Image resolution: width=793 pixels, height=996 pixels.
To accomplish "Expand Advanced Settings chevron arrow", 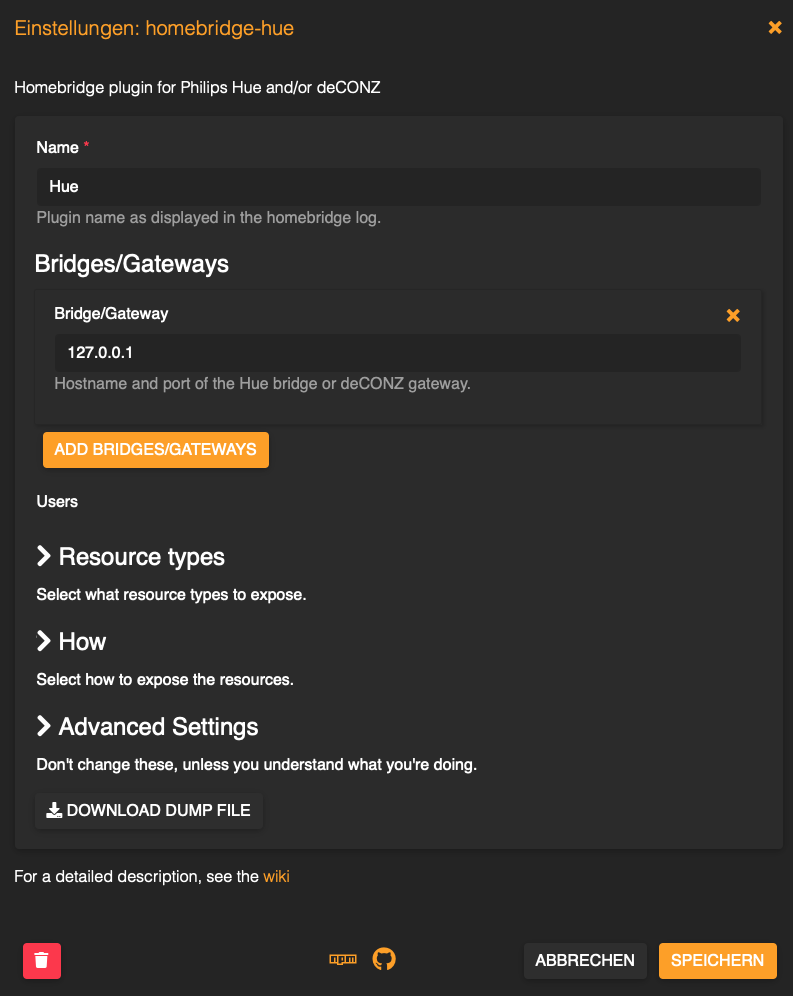I will pyautogui.click(x=44, y=726).
